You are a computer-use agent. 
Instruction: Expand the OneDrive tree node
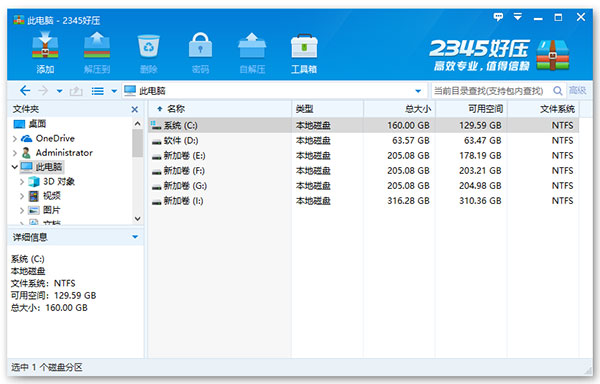(x=15, y=138)
